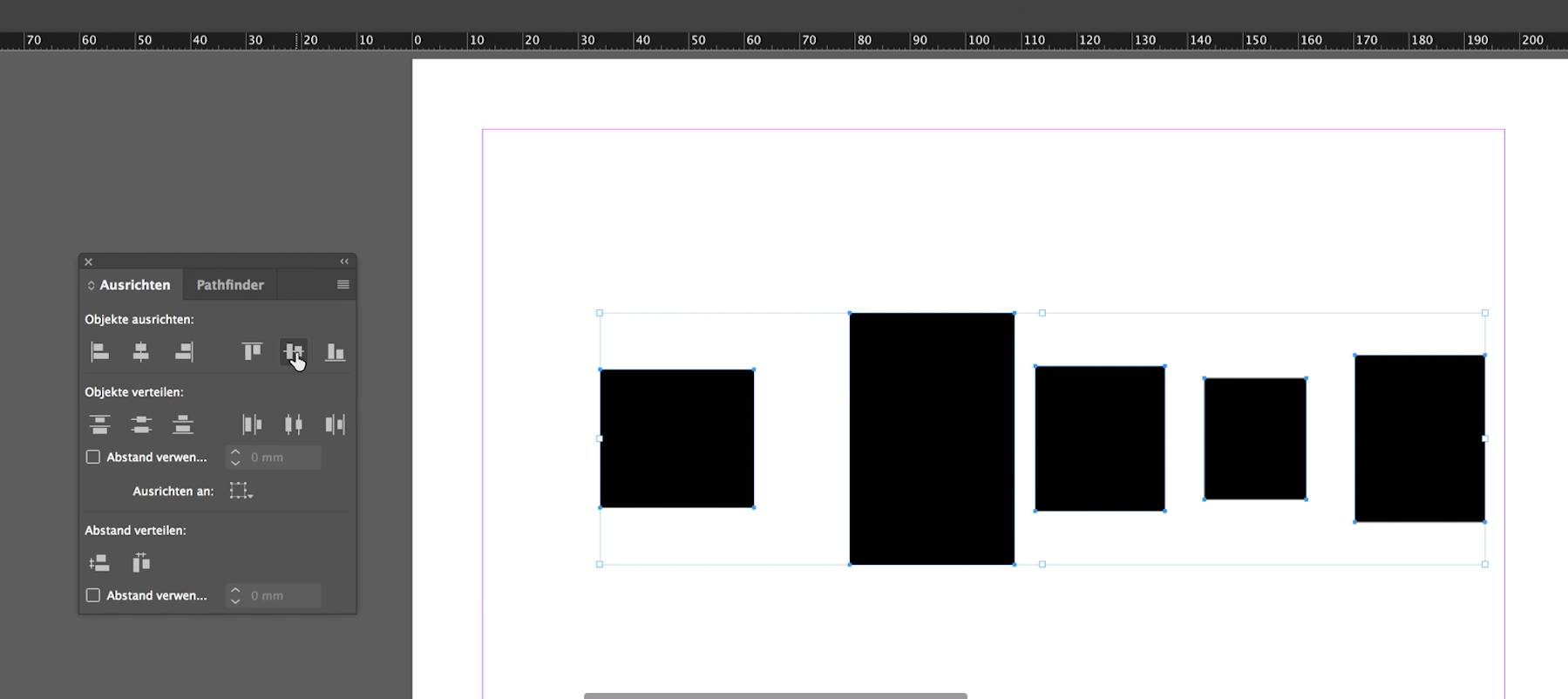This screenshot has height=699, width=1568.
Task: Click the horizontal scrollbar below the page
Action: 776,696
